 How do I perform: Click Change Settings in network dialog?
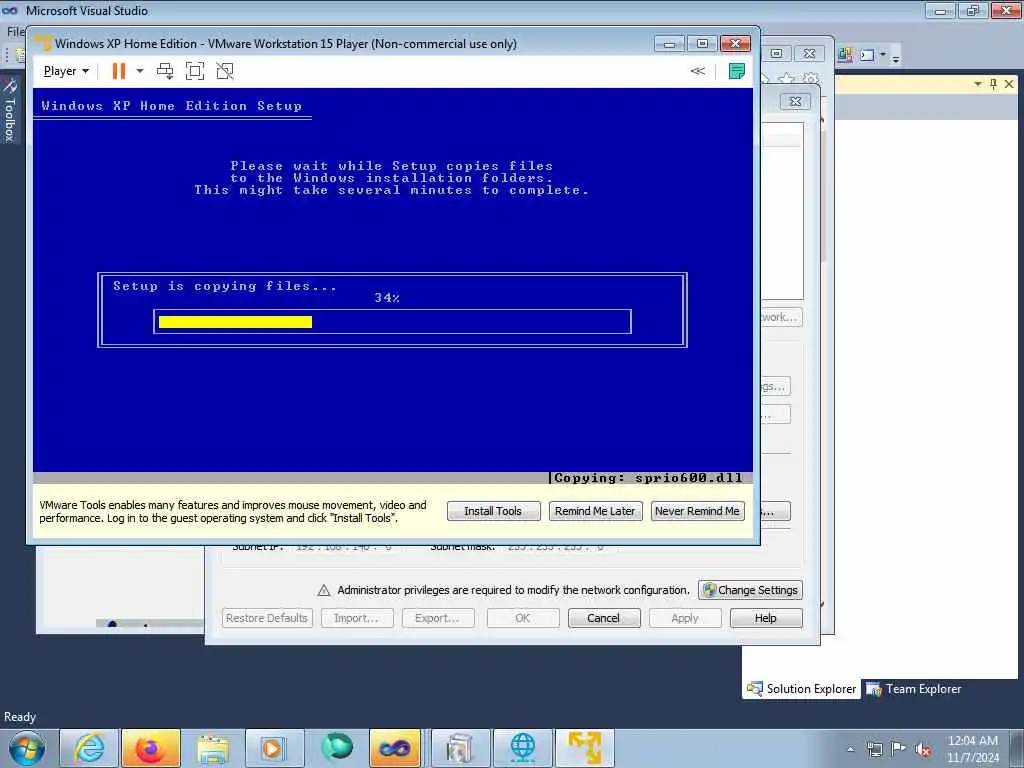click(750, 590)
